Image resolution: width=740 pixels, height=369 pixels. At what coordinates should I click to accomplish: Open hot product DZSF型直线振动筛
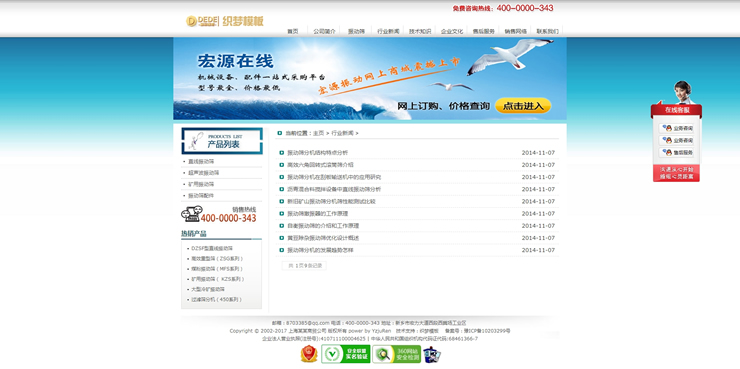212,248
